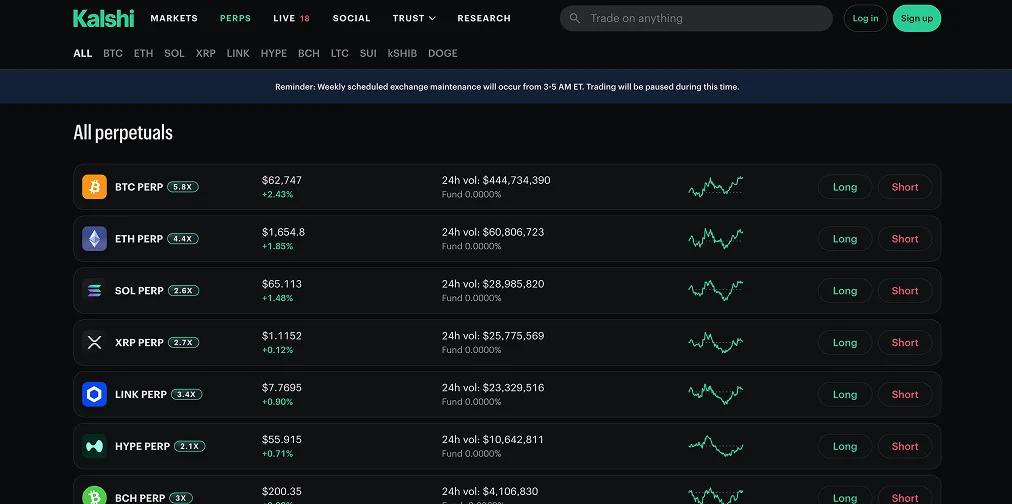Focus the Trade on anything search field
This screenshot has height=504, width=1012.
(696, 18)
